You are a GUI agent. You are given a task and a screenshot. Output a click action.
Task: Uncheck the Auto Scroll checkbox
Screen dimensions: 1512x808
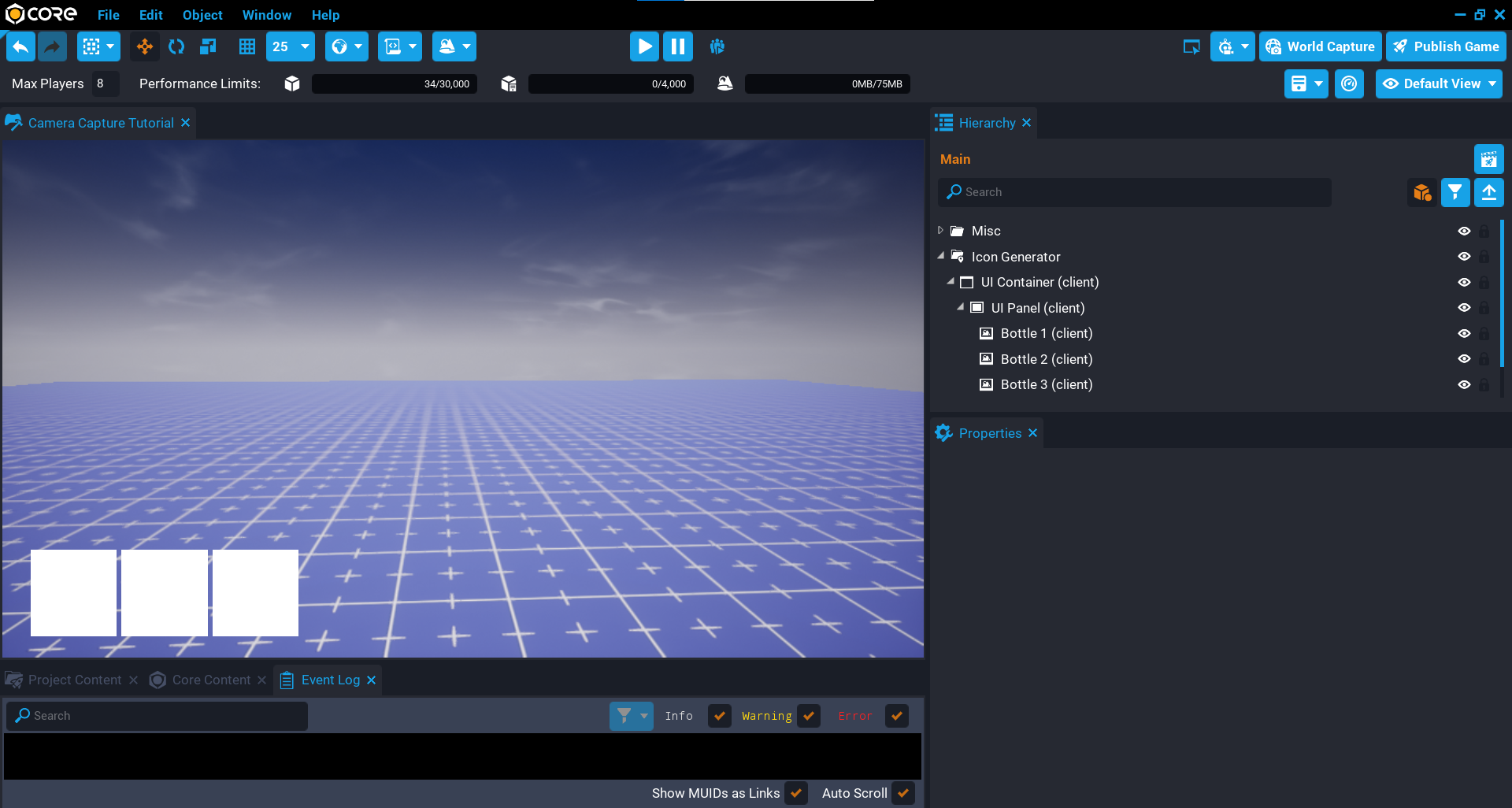pos(903,793)
